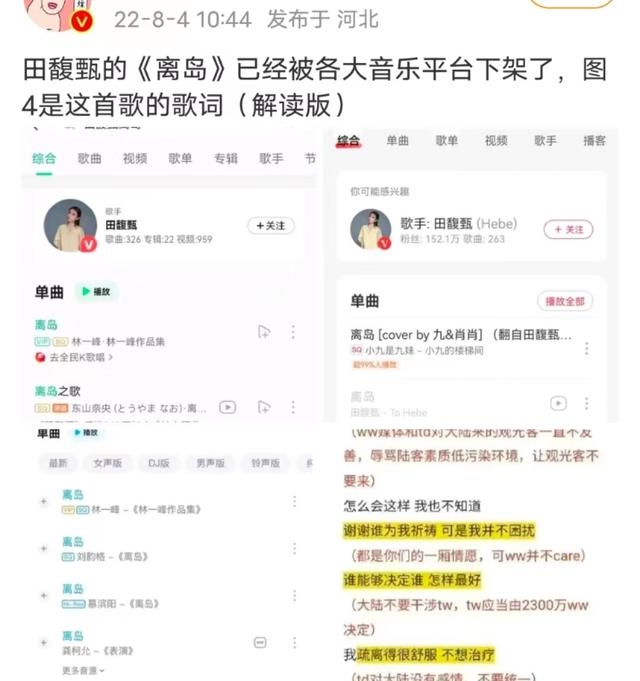Image resolution: width=640 pixels, height=681 pixels.
Task: Follow 歌手 田馥甄 (Hebe) with red 关注 button
Action: pos(568,229)
